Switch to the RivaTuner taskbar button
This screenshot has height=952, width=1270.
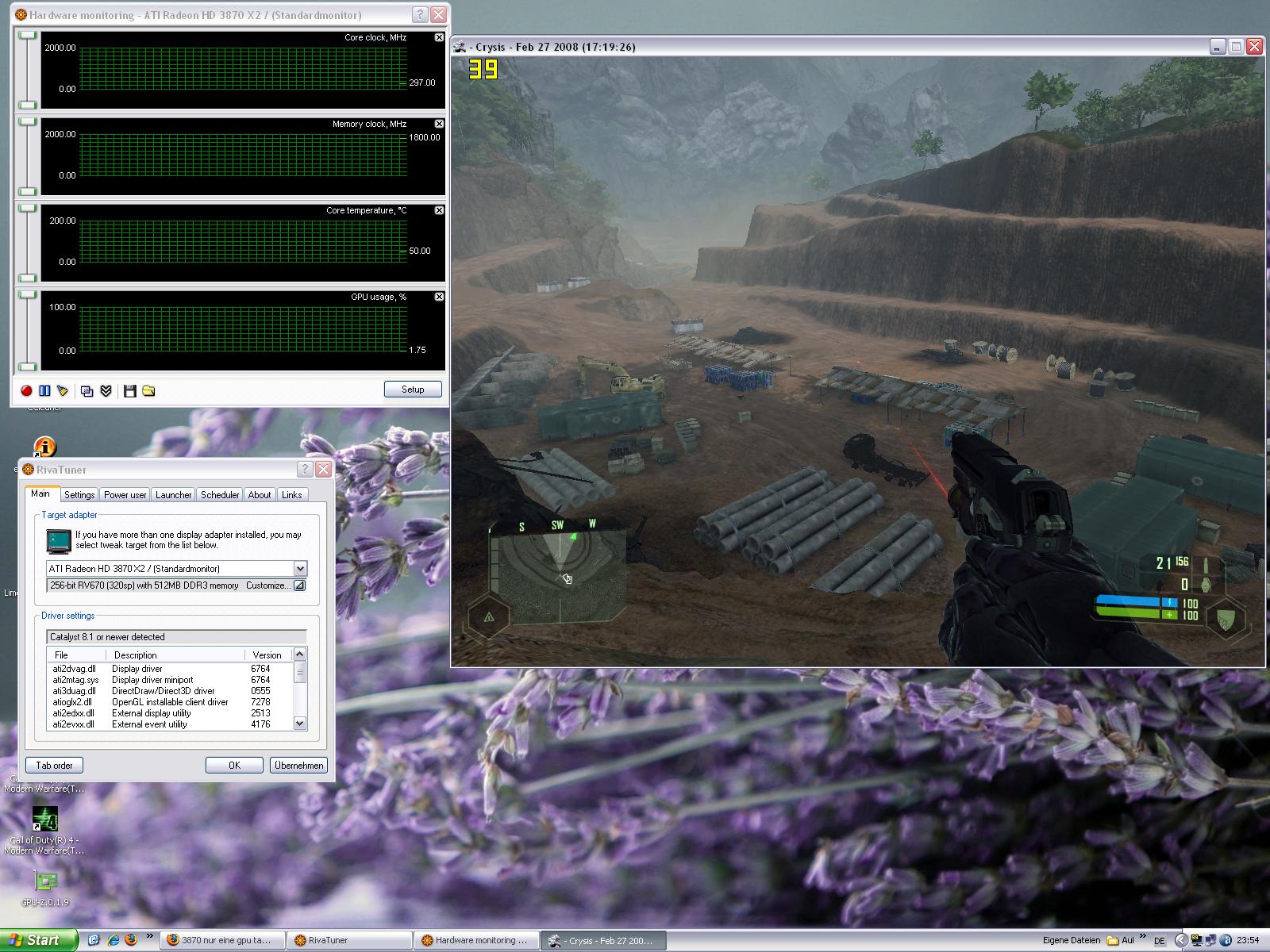[x=348, y=940]
